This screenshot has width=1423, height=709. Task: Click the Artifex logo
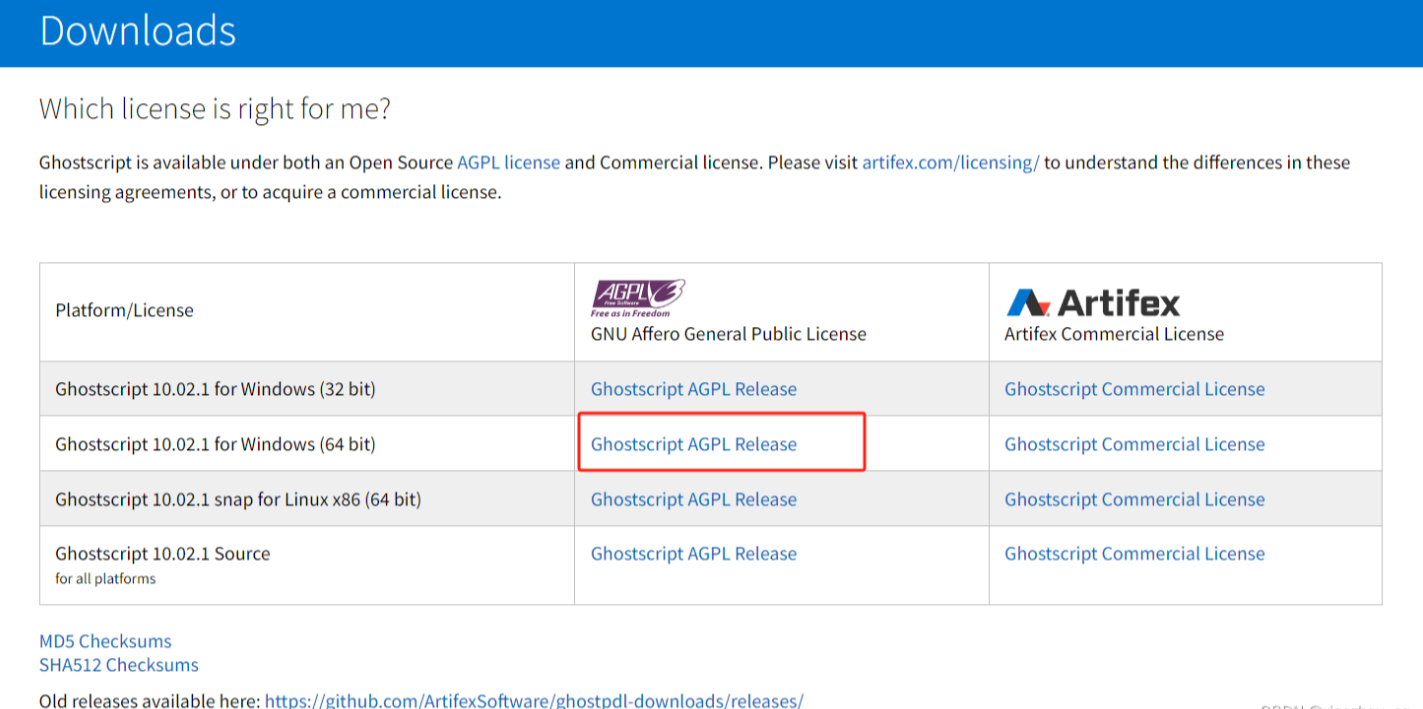coord(1092,302)
